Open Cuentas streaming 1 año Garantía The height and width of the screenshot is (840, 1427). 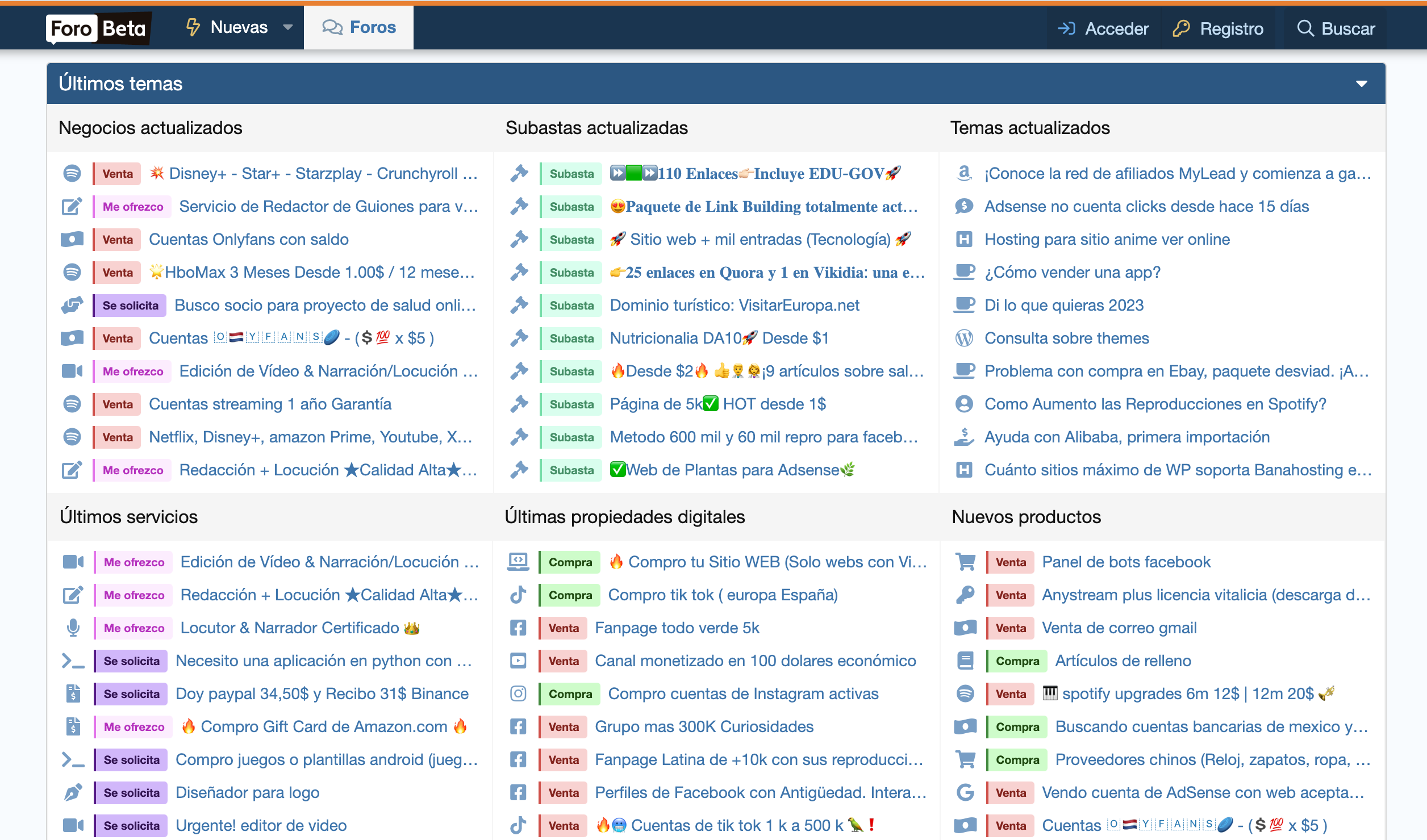pos(270,404)
